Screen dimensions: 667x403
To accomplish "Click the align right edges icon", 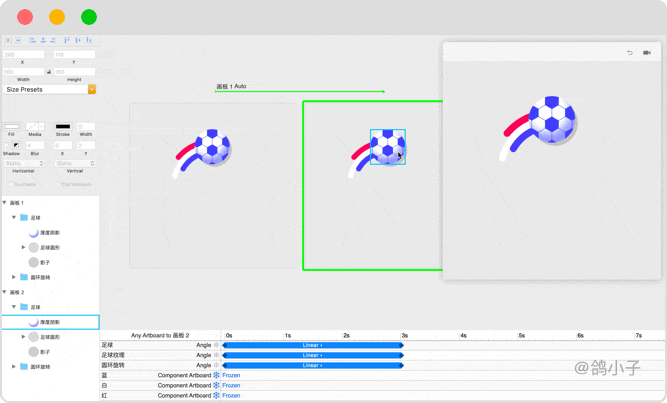I will click(x=53, y=40).
